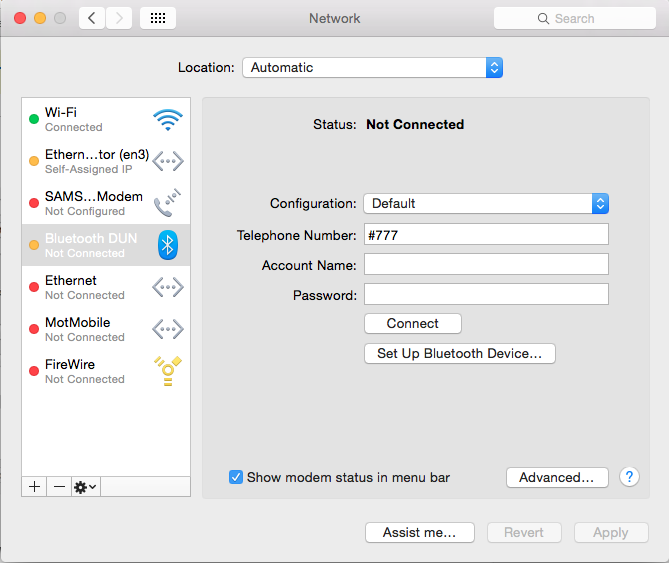Screen dimensions: 669x563
Task: Click the blue Bluetooth icon
Action: click(x=168, y=245)
